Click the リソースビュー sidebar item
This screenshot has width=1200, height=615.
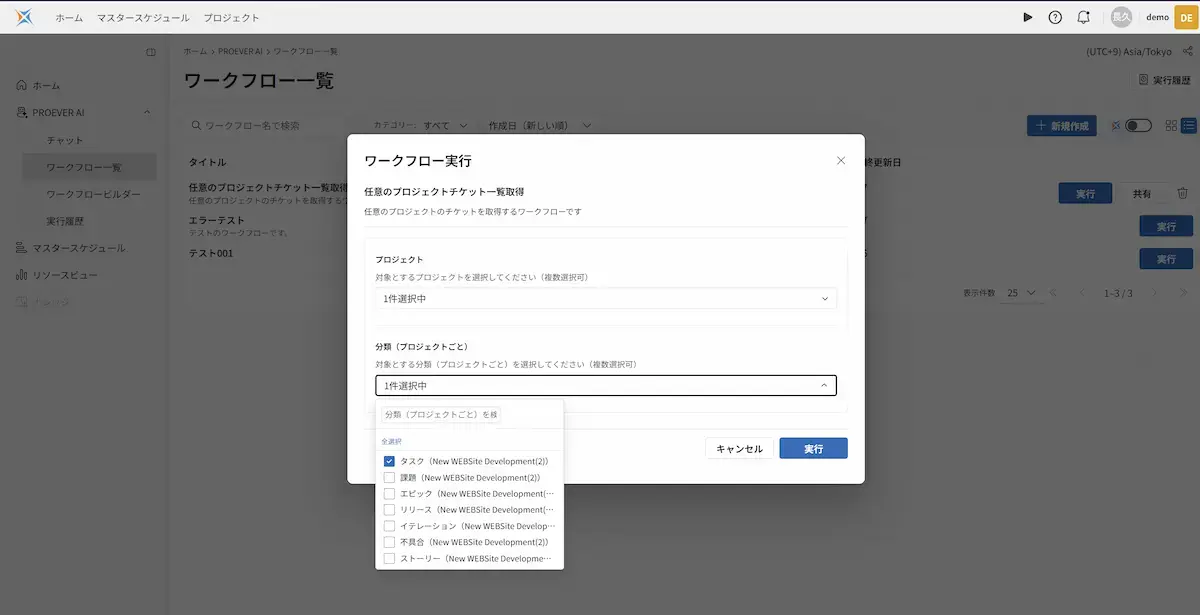(64, 275)
